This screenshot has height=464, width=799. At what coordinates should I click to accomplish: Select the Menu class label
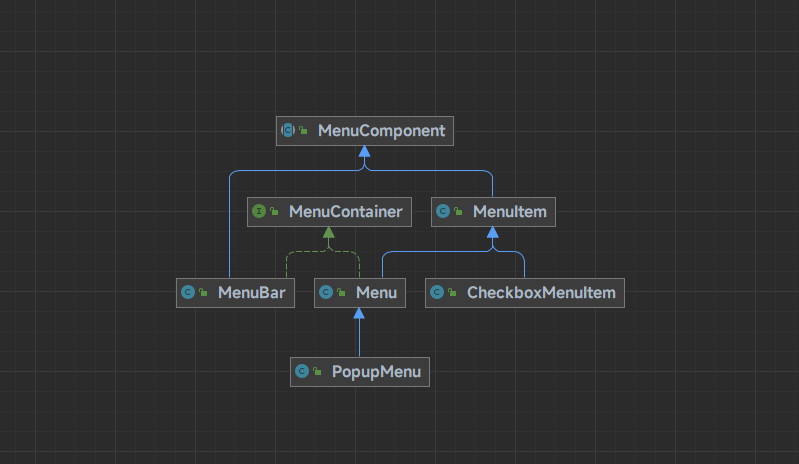point(376,293)
